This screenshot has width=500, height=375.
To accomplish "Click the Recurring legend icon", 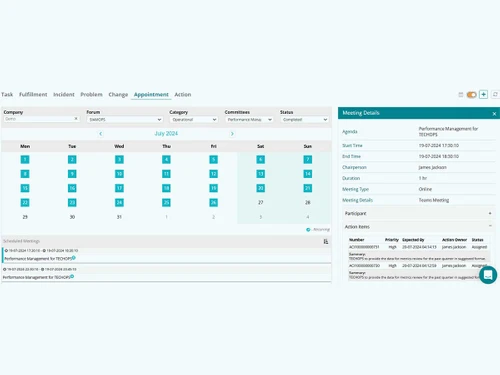I will [x=308, y=229].
